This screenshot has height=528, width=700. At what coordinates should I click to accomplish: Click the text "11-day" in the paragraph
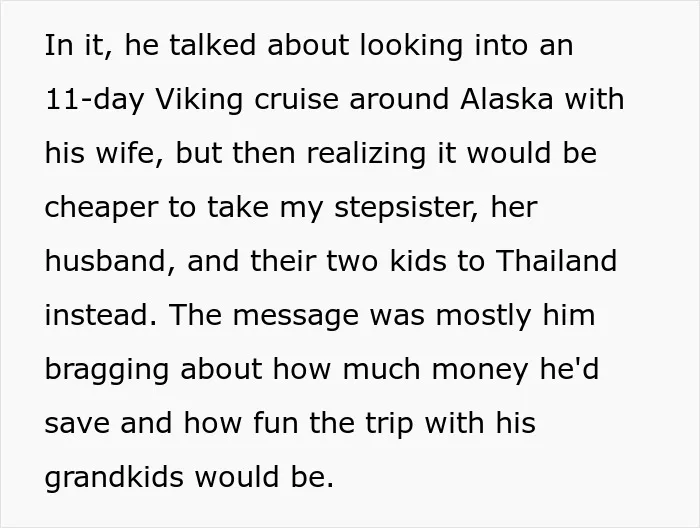coord(95,100)
